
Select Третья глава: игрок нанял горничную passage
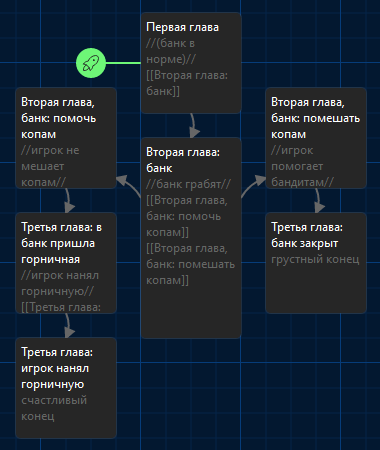coord(66,388)
